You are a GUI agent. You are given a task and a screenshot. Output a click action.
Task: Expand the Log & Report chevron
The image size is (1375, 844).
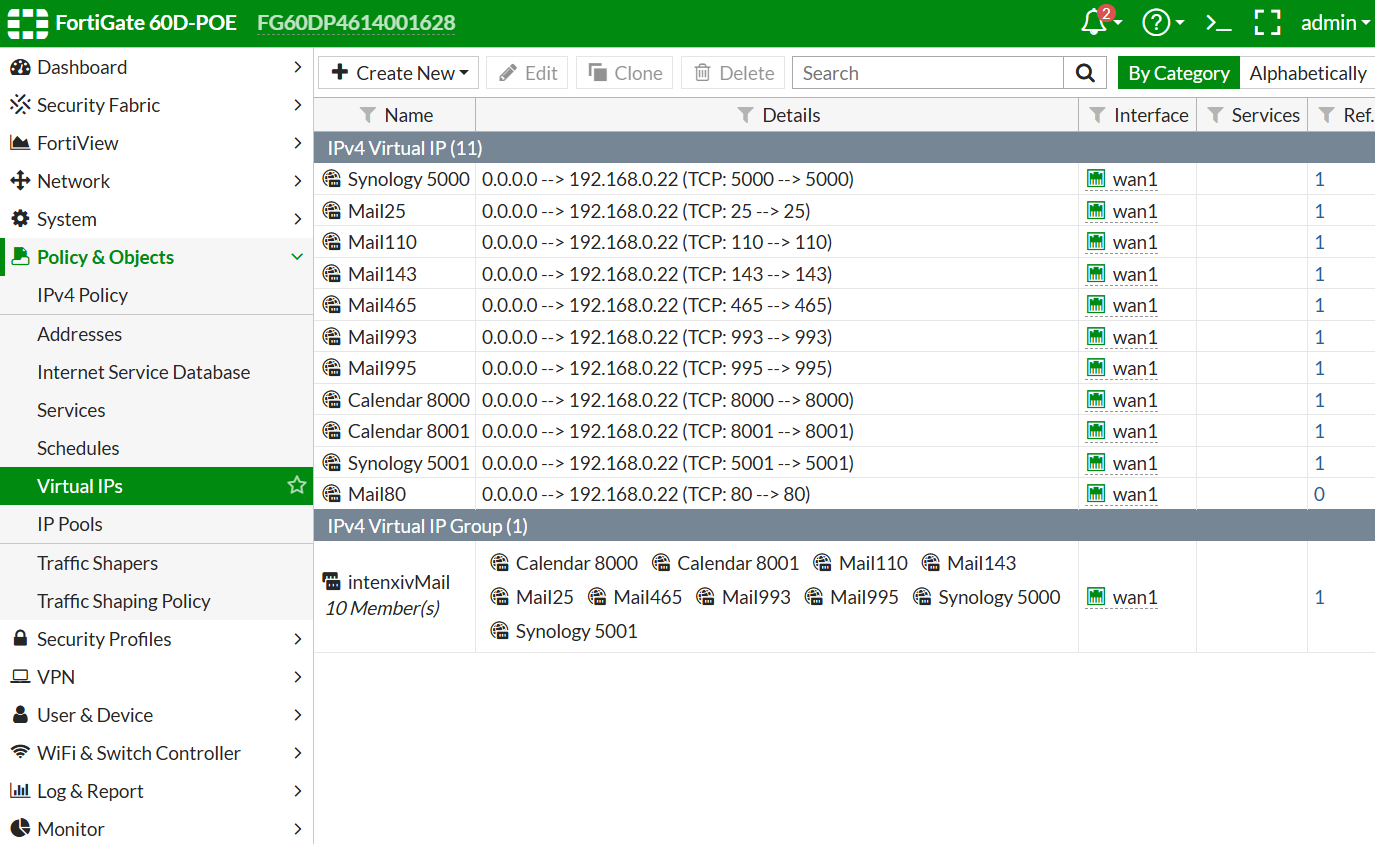(x=297, y=791)
